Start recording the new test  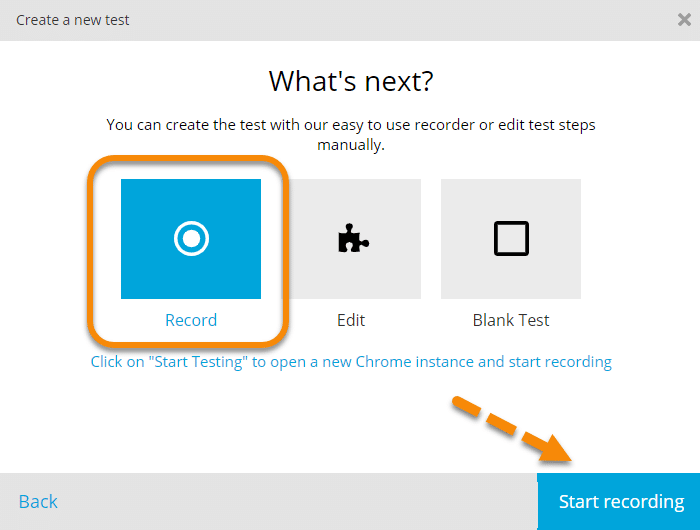[618, 501]
